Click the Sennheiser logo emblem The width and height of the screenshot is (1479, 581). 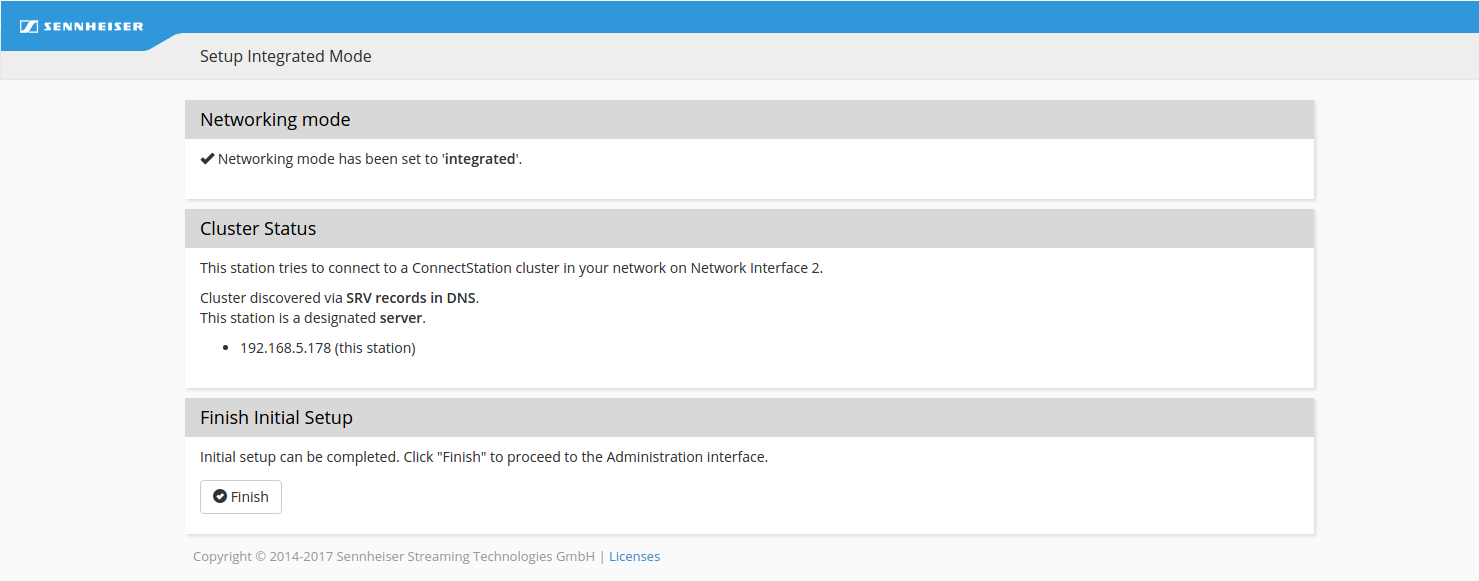(x=29, y=27)
